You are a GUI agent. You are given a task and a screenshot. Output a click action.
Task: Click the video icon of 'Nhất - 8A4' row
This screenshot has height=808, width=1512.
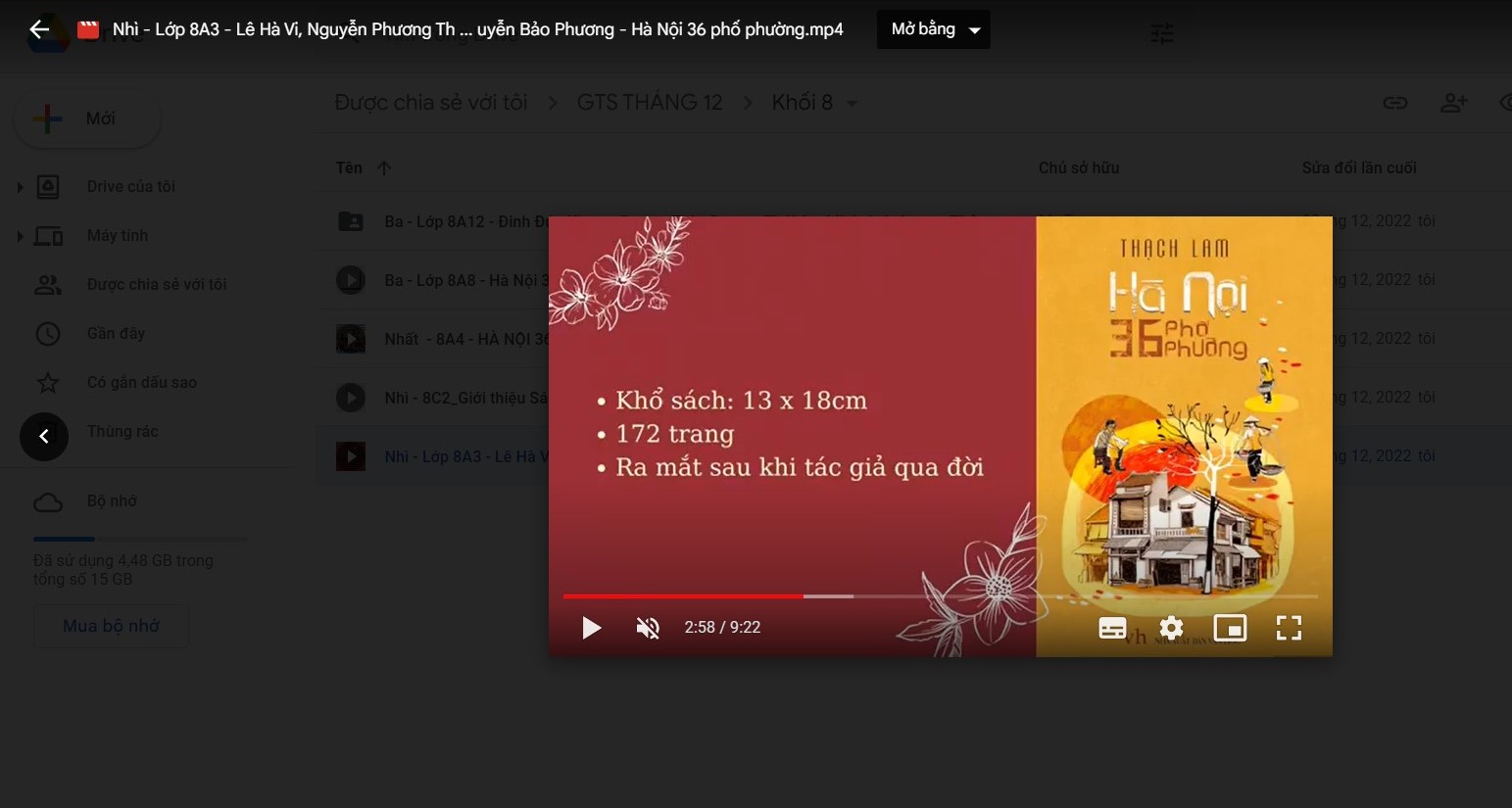coord(351,339)
